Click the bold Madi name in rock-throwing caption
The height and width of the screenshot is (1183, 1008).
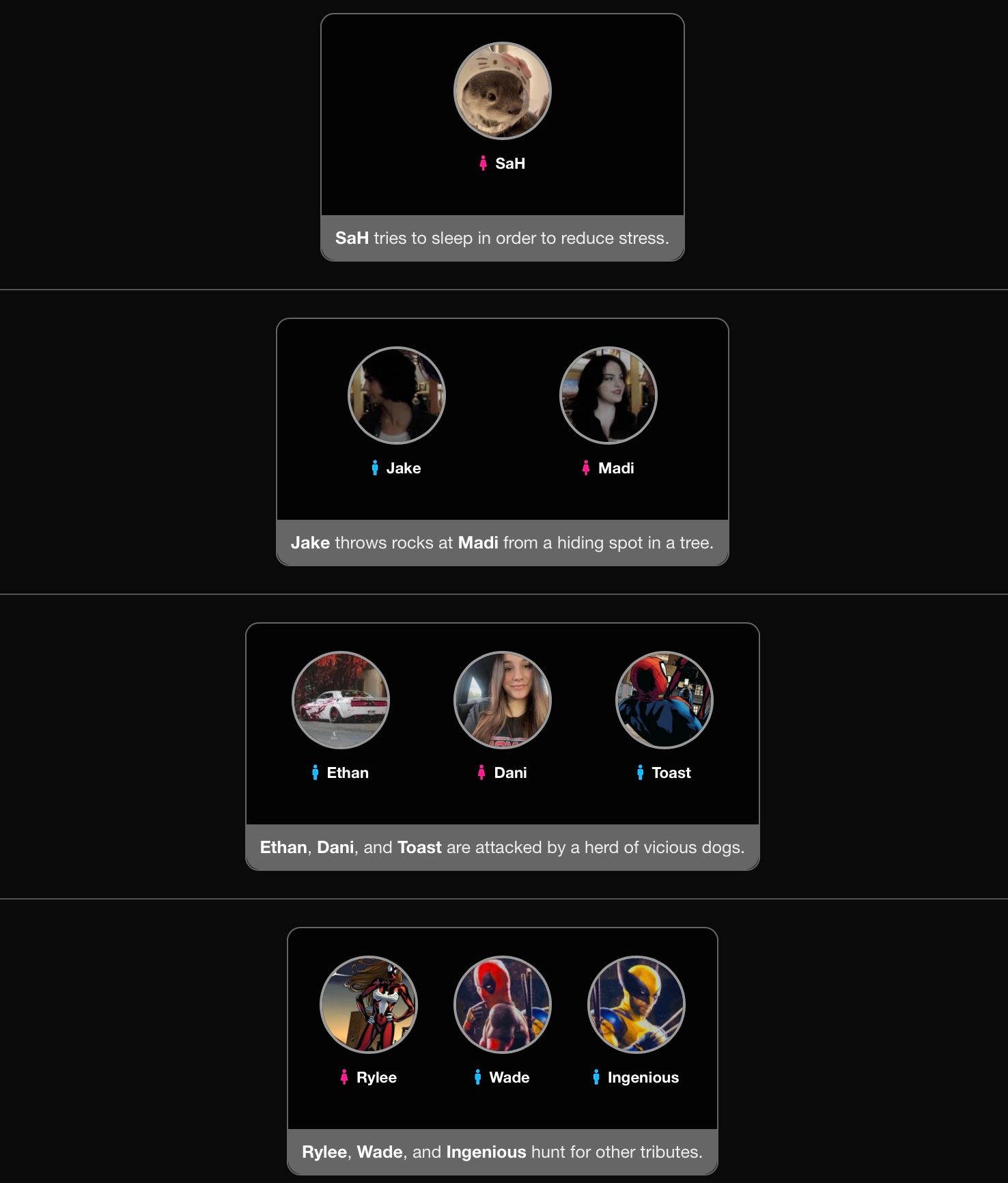pos(478,542)
